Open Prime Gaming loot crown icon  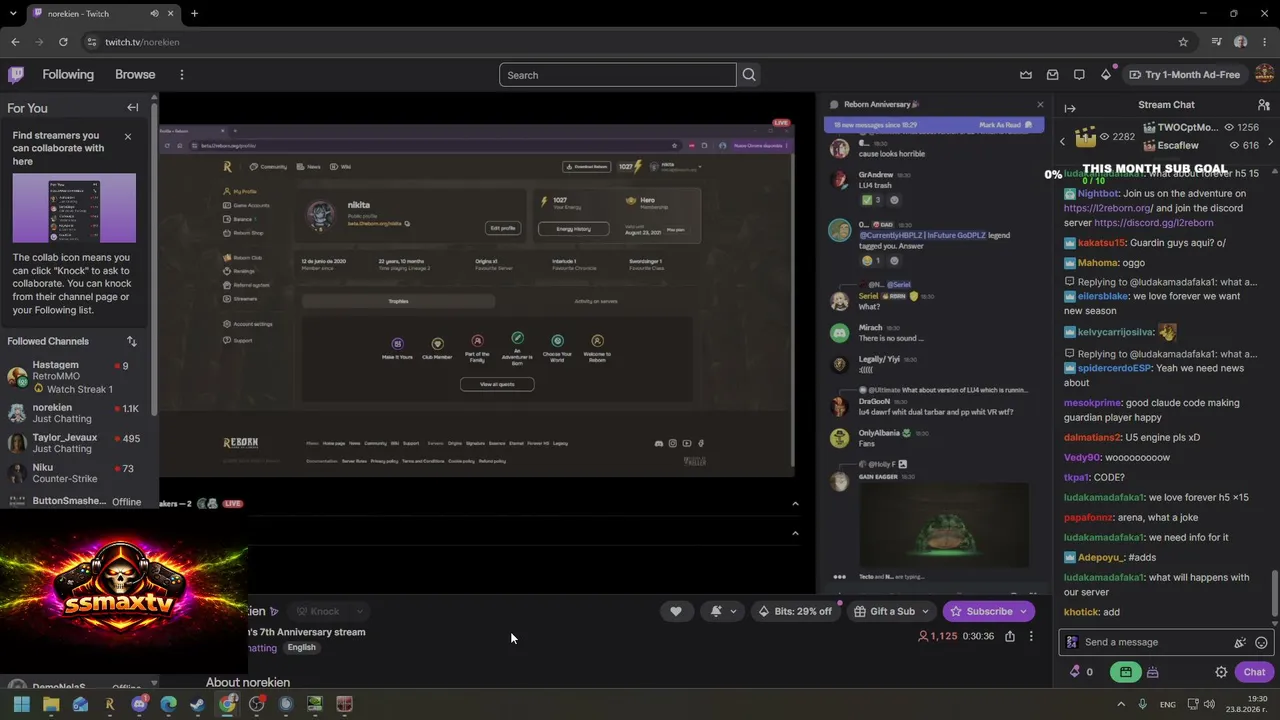[1026, 75]
